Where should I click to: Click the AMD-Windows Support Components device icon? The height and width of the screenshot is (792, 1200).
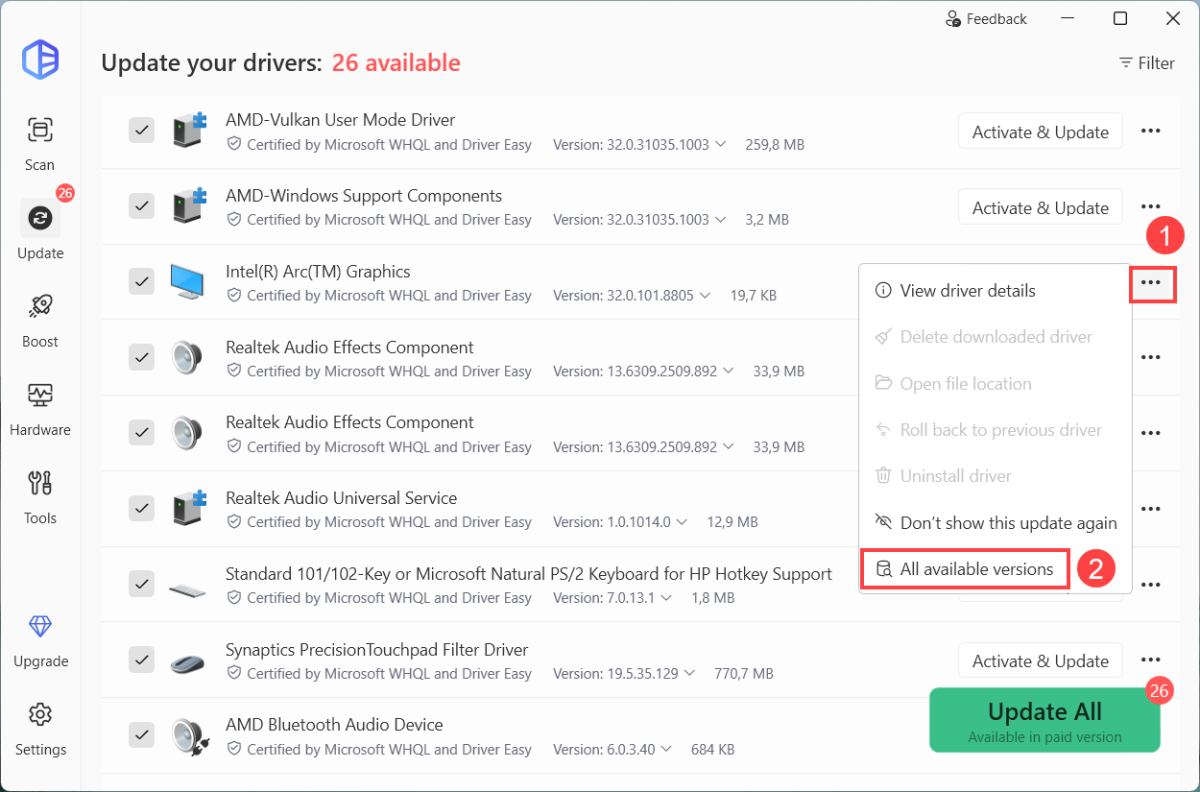188,207
